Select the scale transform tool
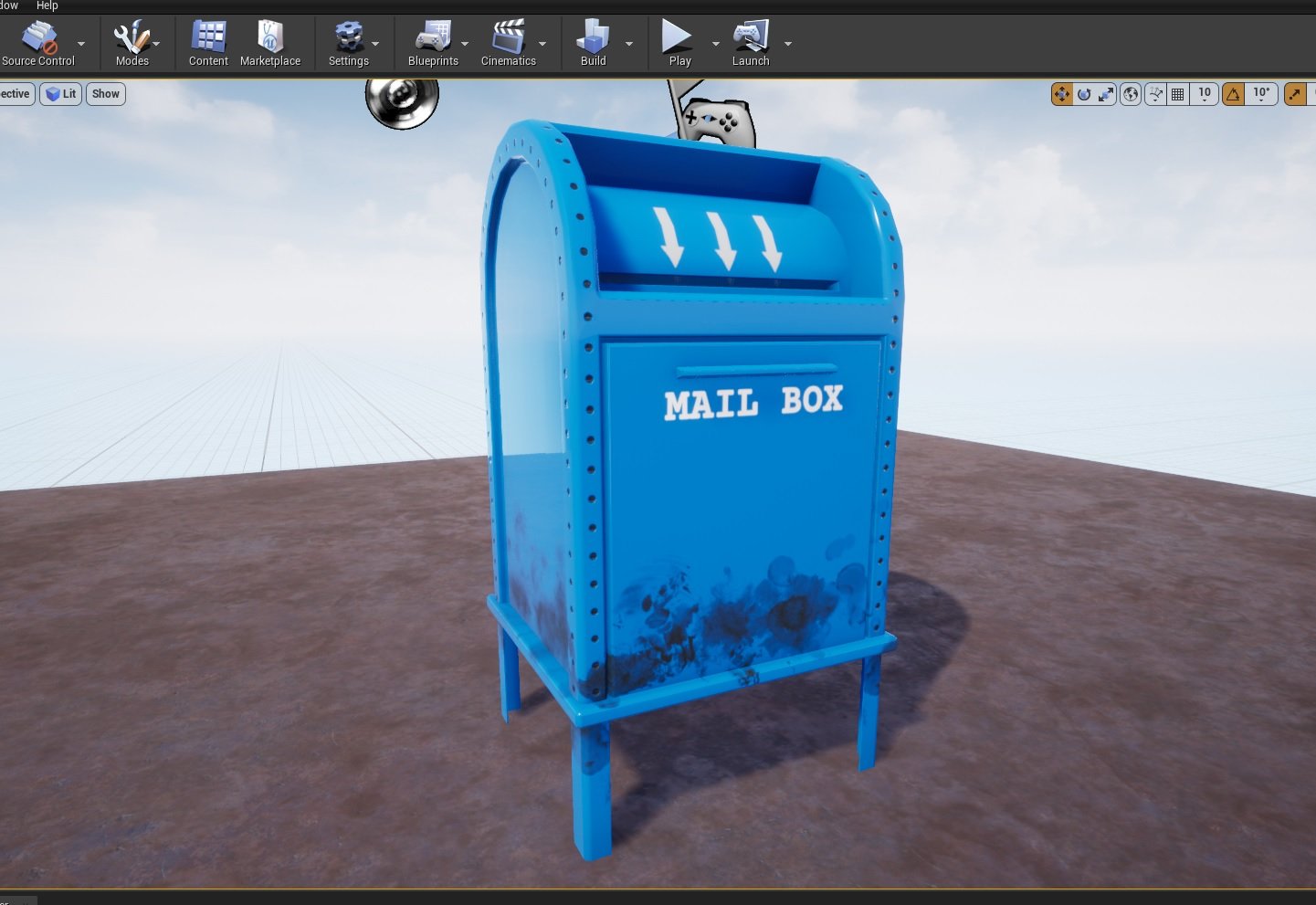Image resolution: width=1316 pixels, height=905 pixels. [x=1106, y=94]
